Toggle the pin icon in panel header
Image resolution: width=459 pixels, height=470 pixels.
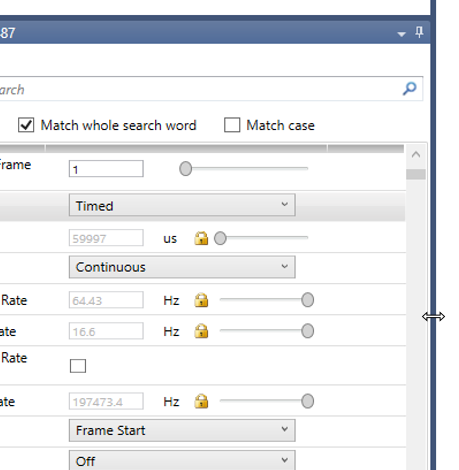coord(419,32)
